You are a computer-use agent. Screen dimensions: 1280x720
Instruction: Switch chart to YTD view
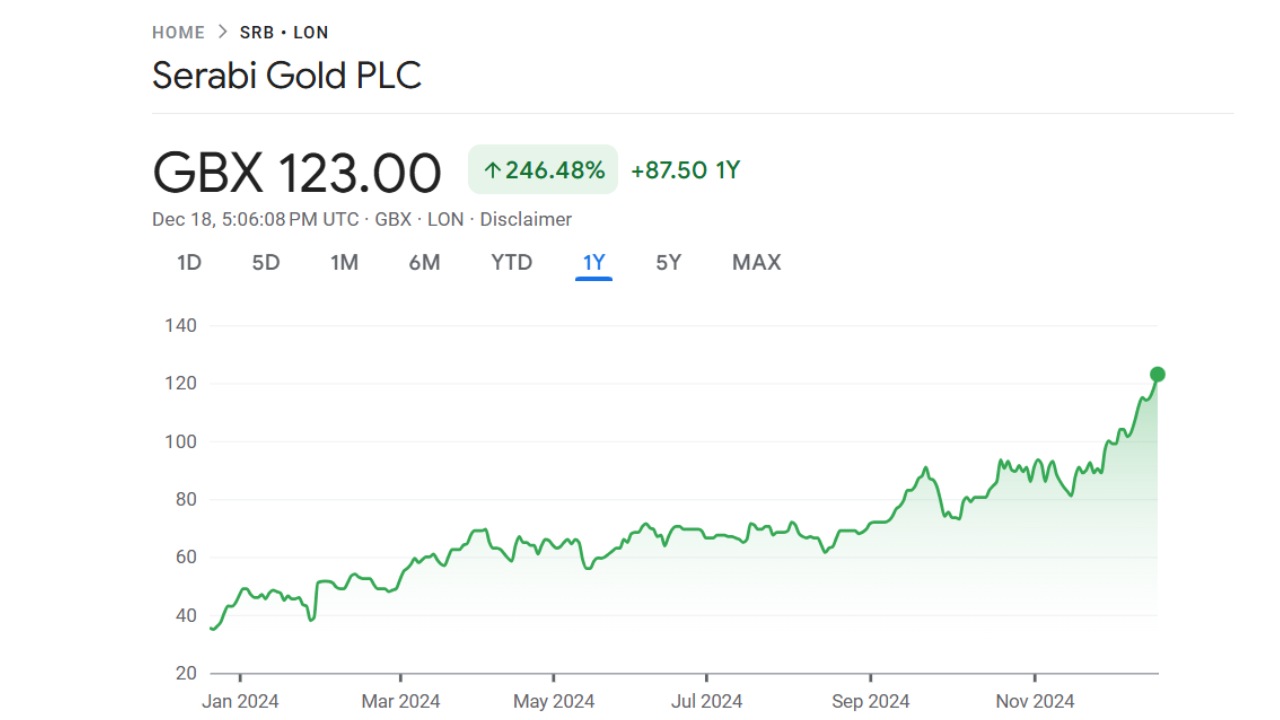[x=511, y=263]
